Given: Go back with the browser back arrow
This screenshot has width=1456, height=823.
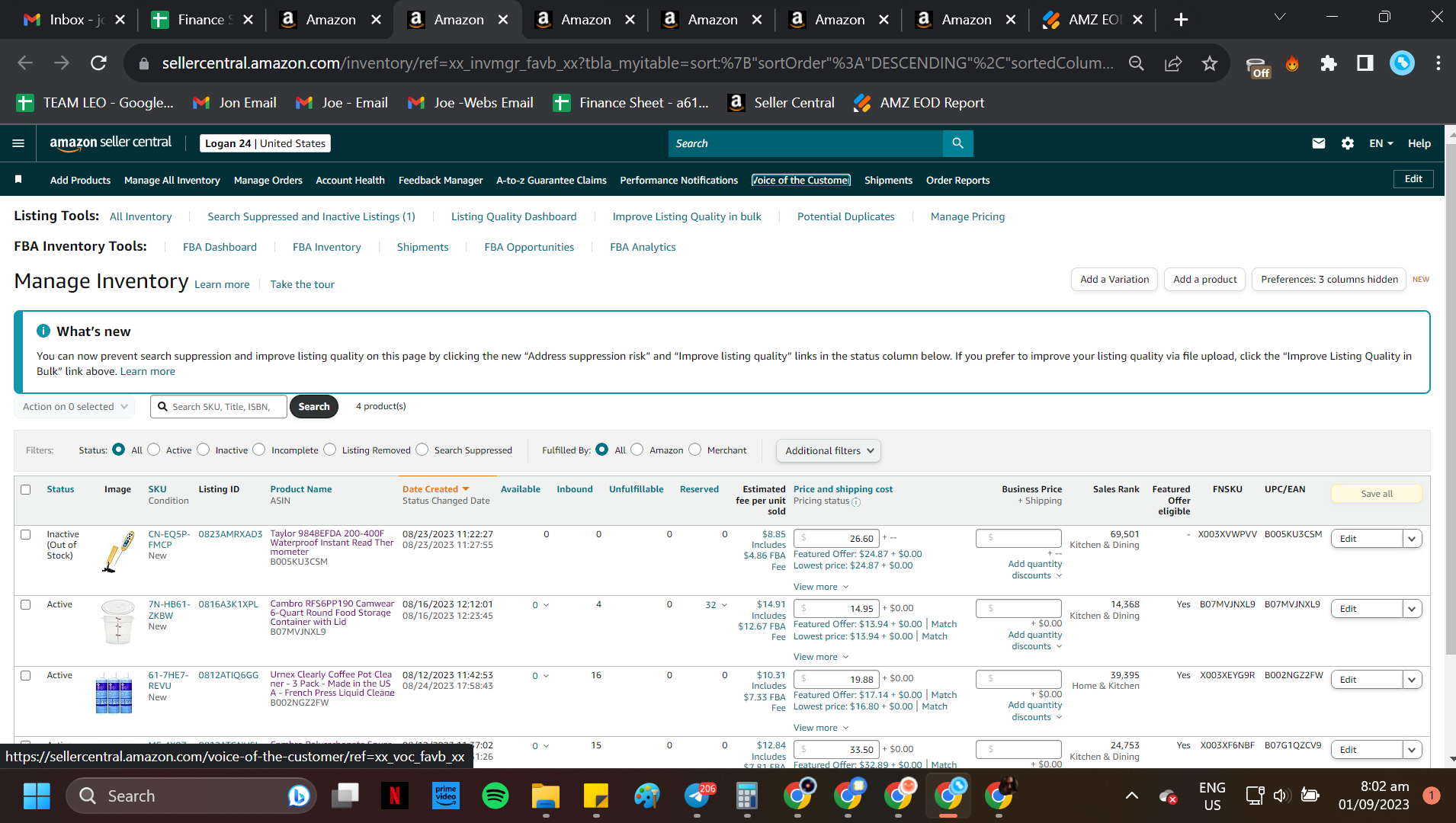Looking at the screenshot, I should pyautogui.click(x=25, y=63).
